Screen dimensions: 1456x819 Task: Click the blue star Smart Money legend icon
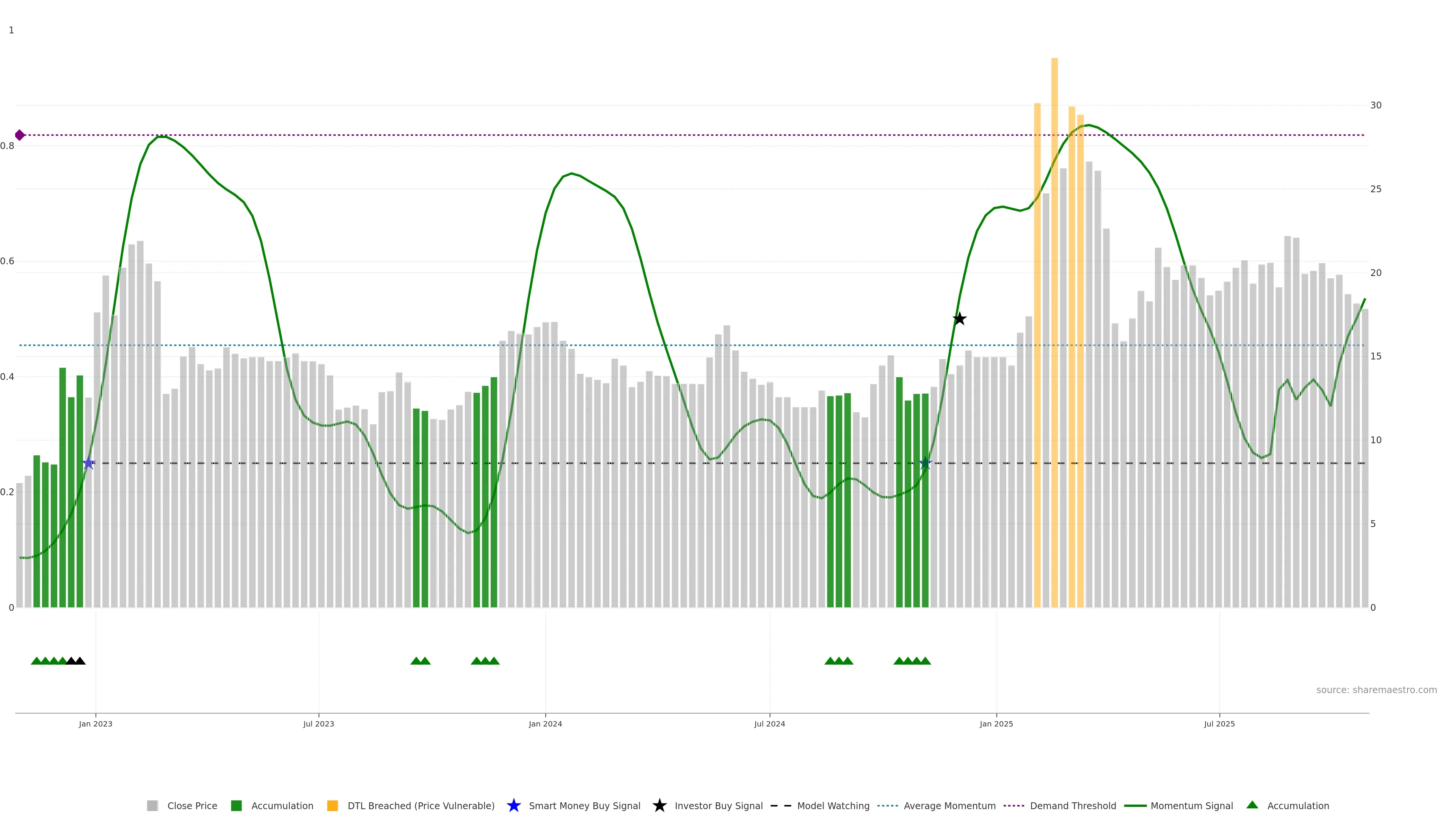click(x=513, y=805)
